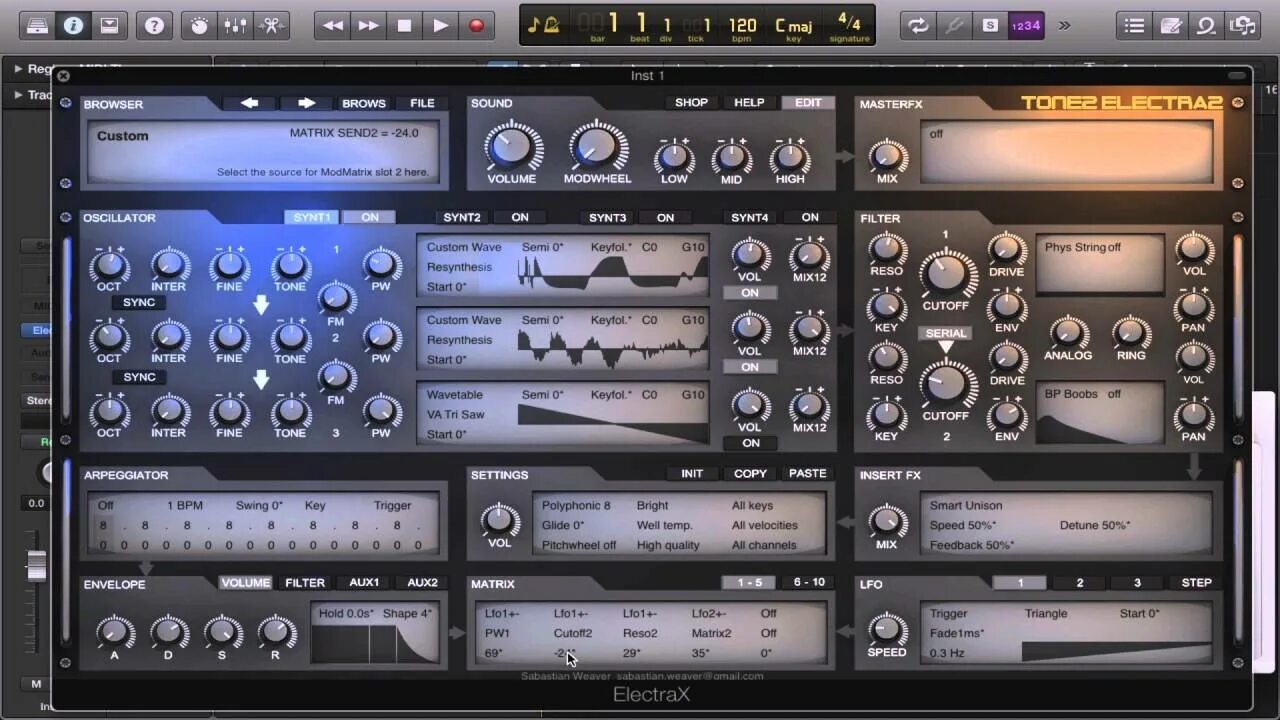Click BROWS button in browser
This screenshot has height=720, width=1280.
tap(364, 103)
